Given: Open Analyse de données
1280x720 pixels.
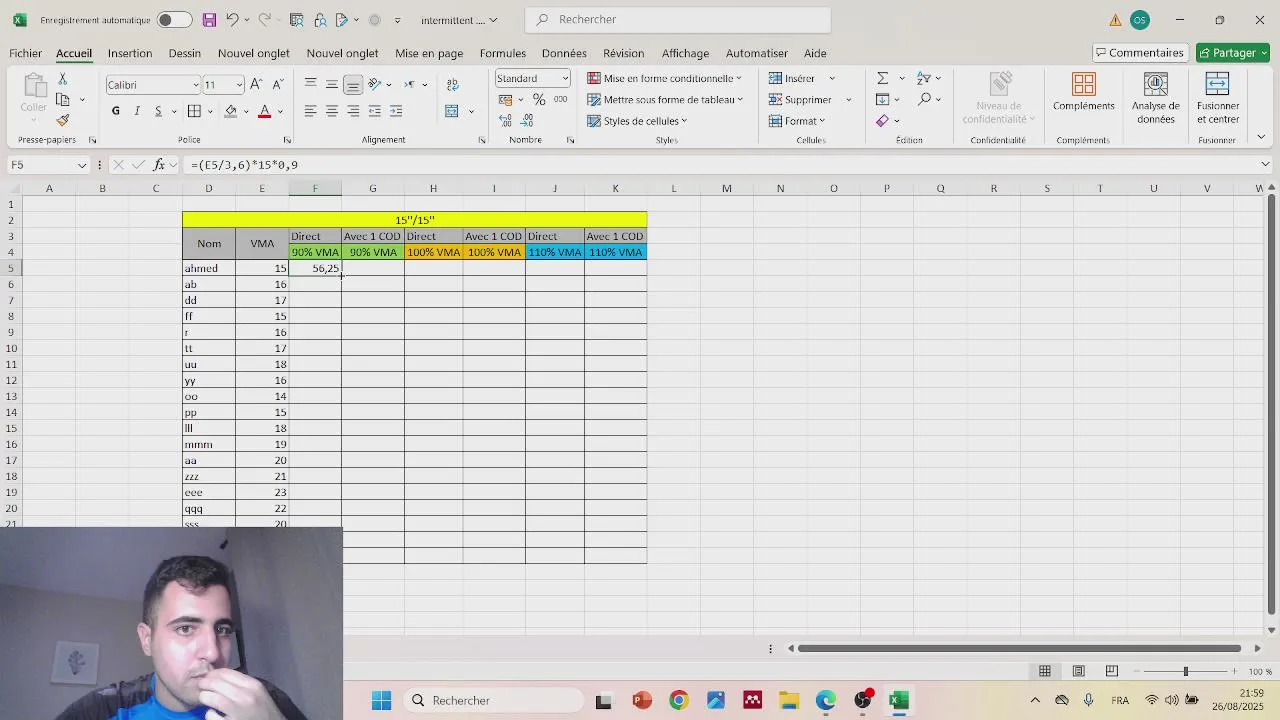Looking at the screenshot, I should [1155, 99].
